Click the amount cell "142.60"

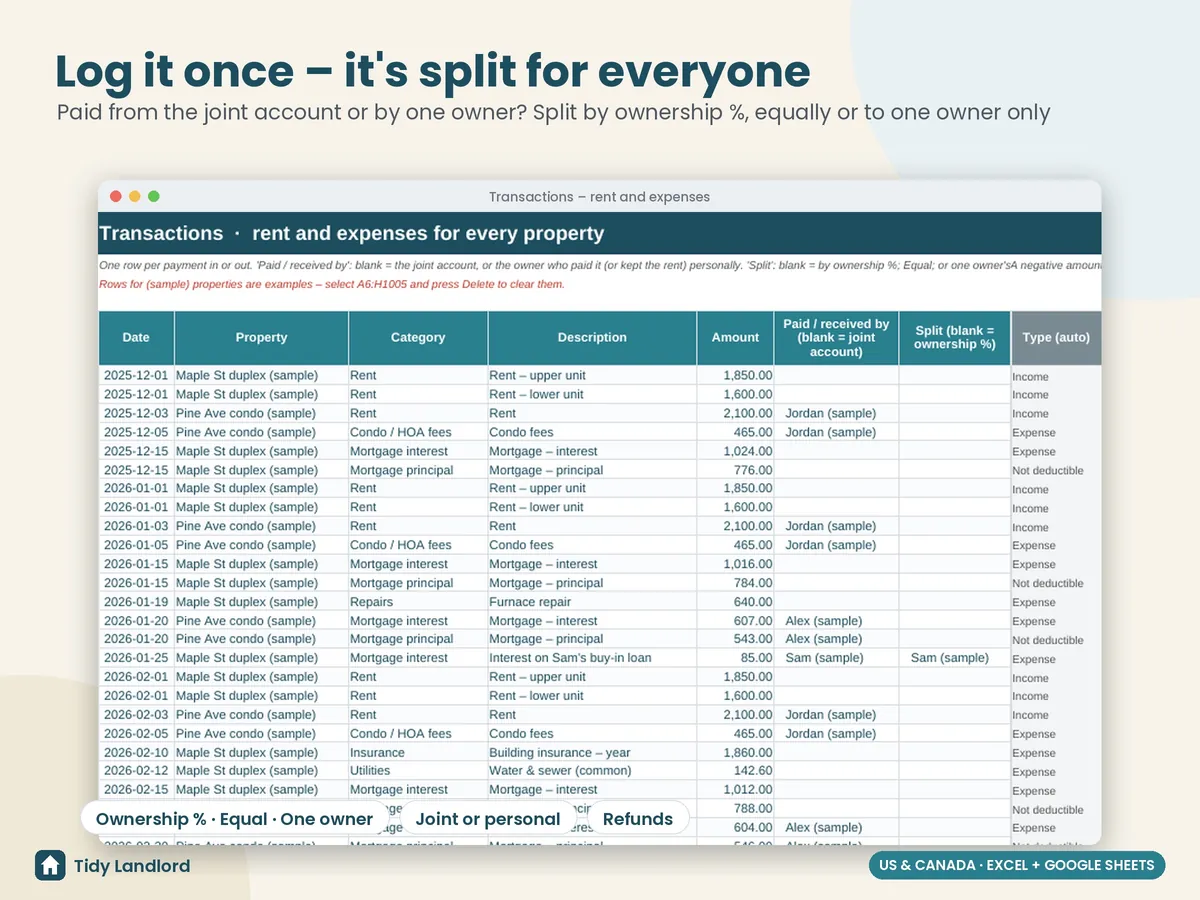tap(735, 771)
